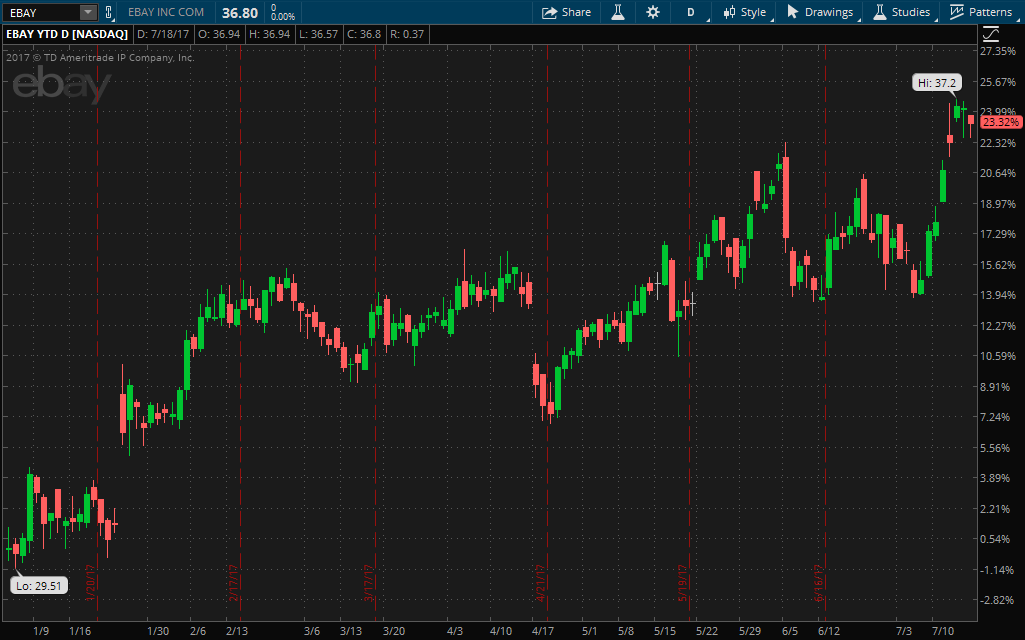Click into the EBAY symbol input field
This screenshot has height=640, width=1025.
coord(40,12)
